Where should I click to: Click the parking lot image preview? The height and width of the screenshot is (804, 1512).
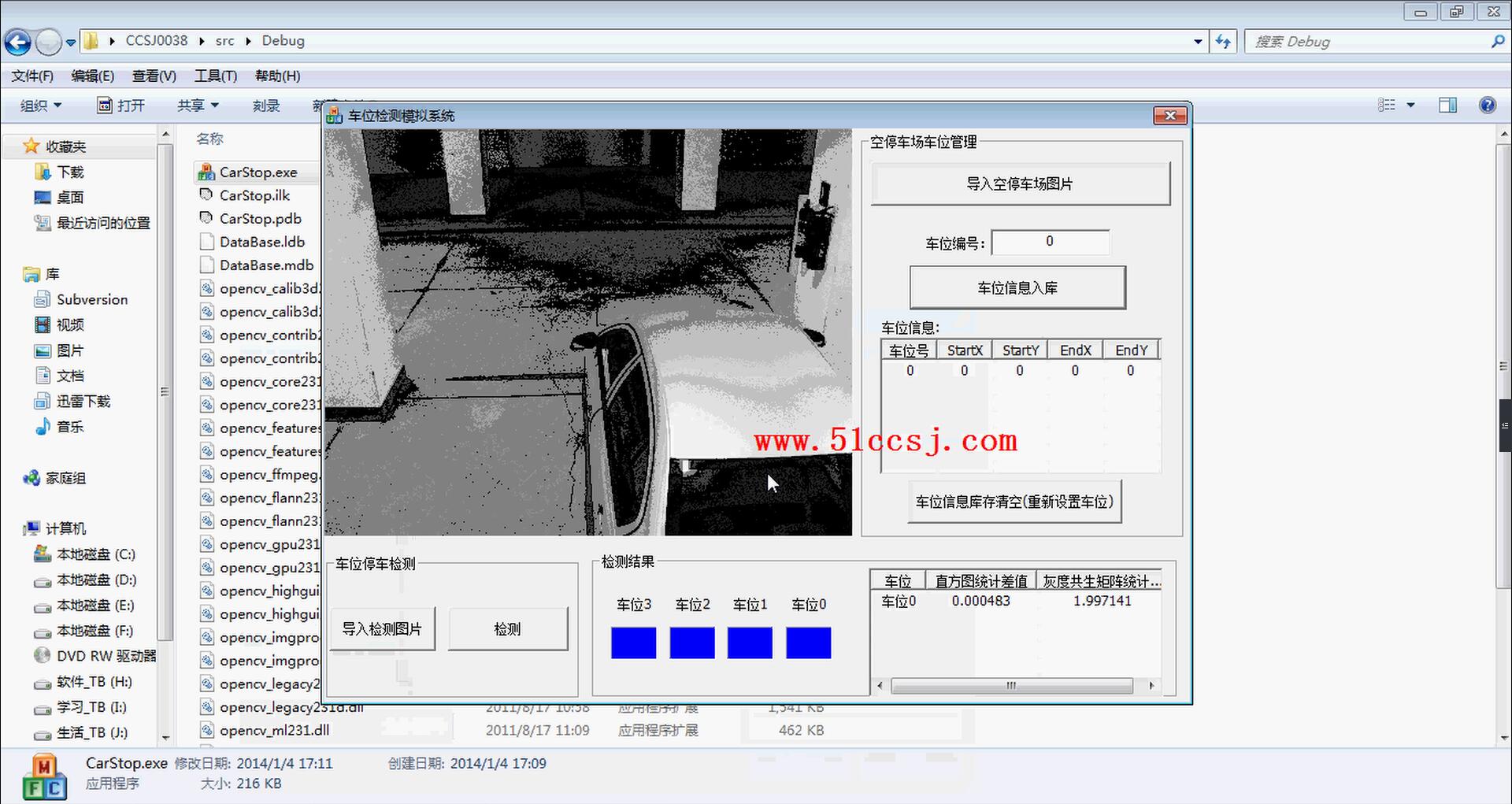point(588,332)
